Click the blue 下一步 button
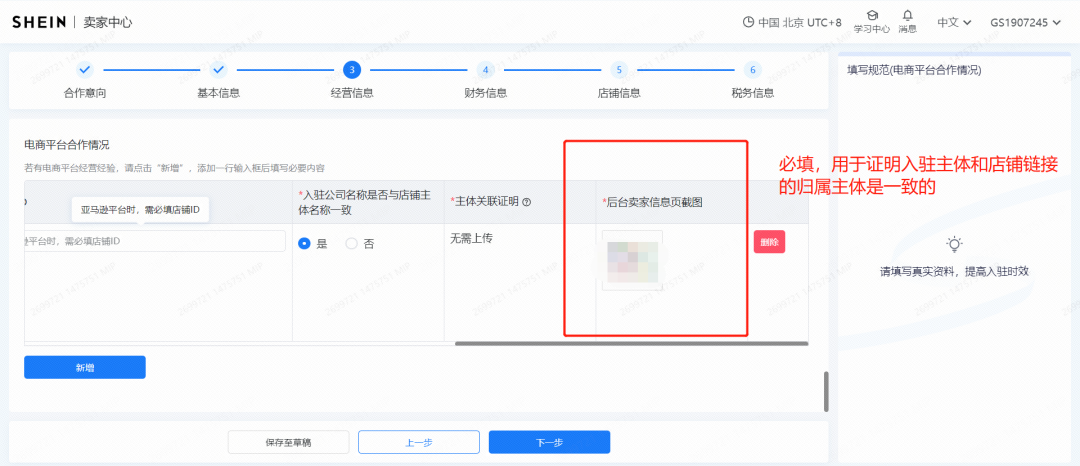Screen dimensions: 1080x466 [x=549, y=442]
